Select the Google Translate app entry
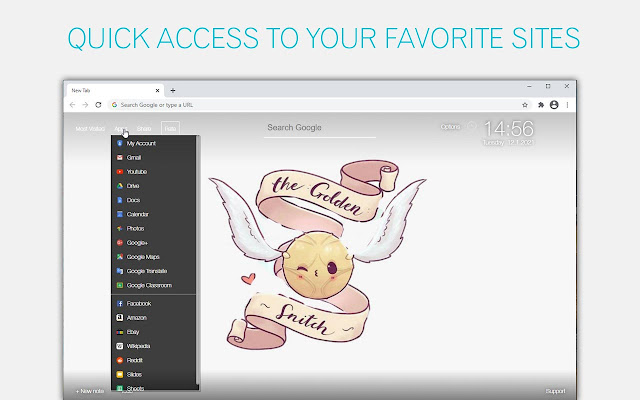640x400 pixels. coord(153,271)
